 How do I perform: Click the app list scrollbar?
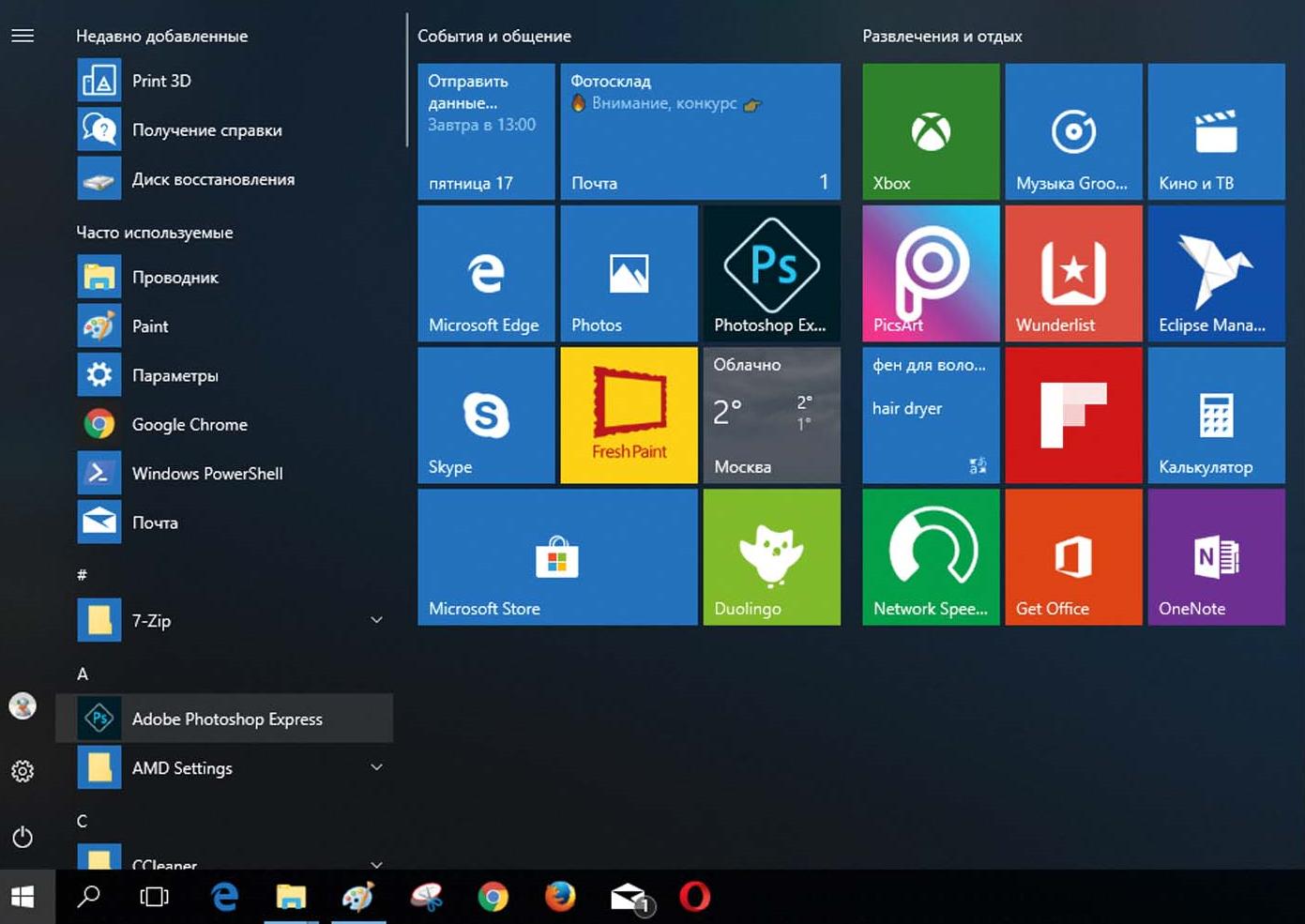407,80
